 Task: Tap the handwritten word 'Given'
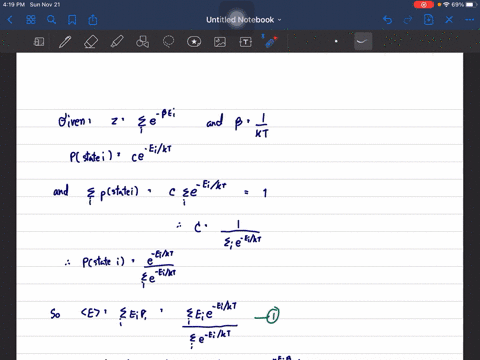point(75,121)
